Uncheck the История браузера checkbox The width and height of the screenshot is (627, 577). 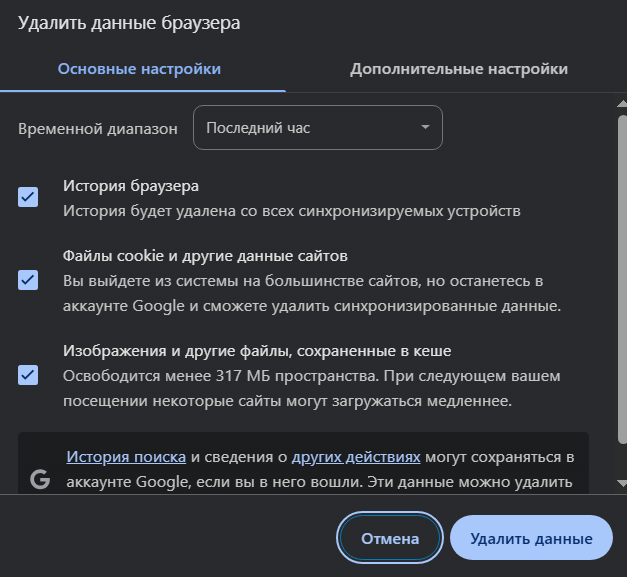(x=28, y=197)
